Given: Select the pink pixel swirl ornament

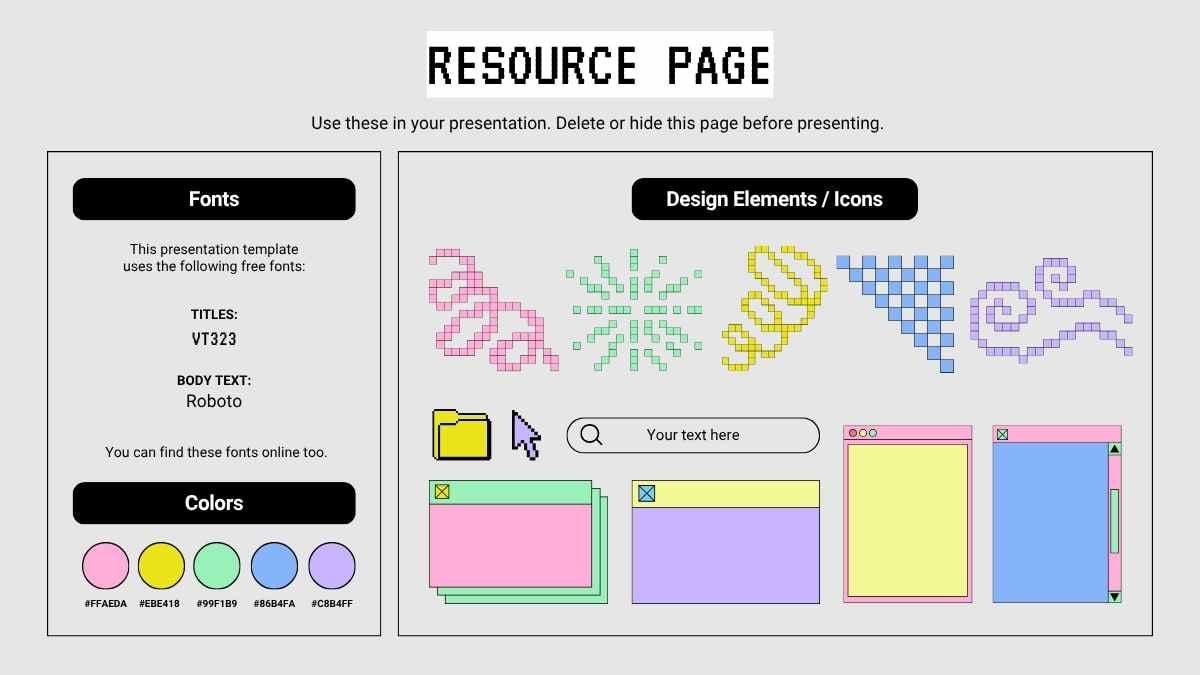Looking at the screenshot, I should click(x=491, y=311).
